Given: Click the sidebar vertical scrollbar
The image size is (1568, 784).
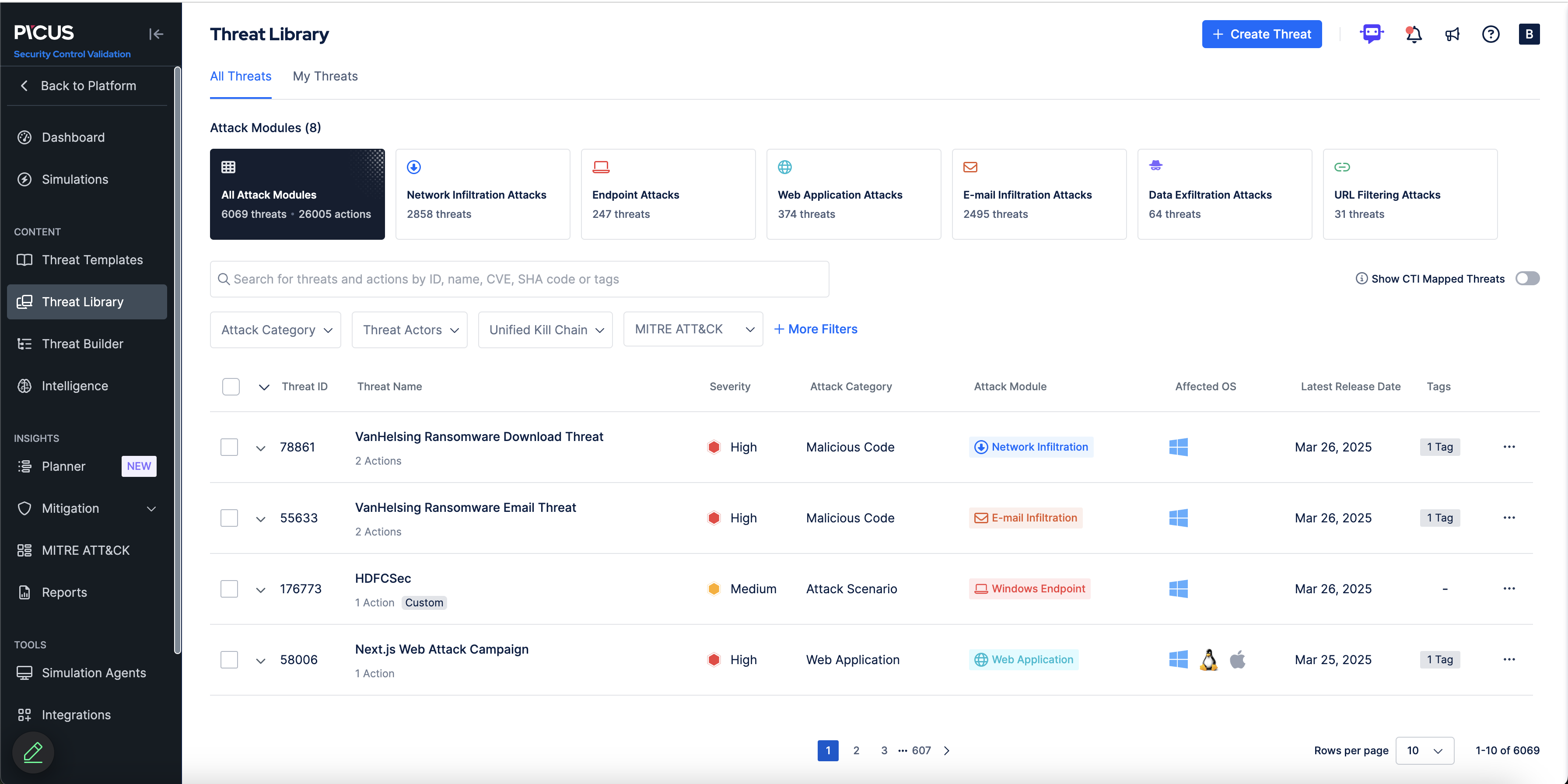Looking at the screenshot, I should tap(177, 359).
